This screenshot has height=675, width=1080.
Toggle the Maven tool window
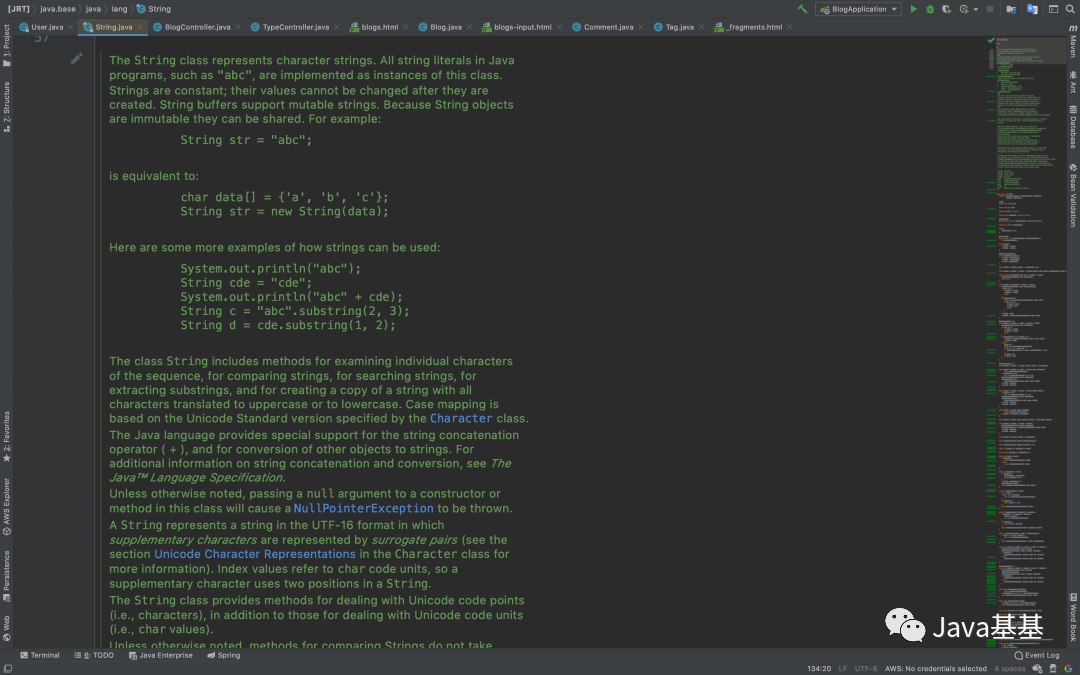[1073, 41]
